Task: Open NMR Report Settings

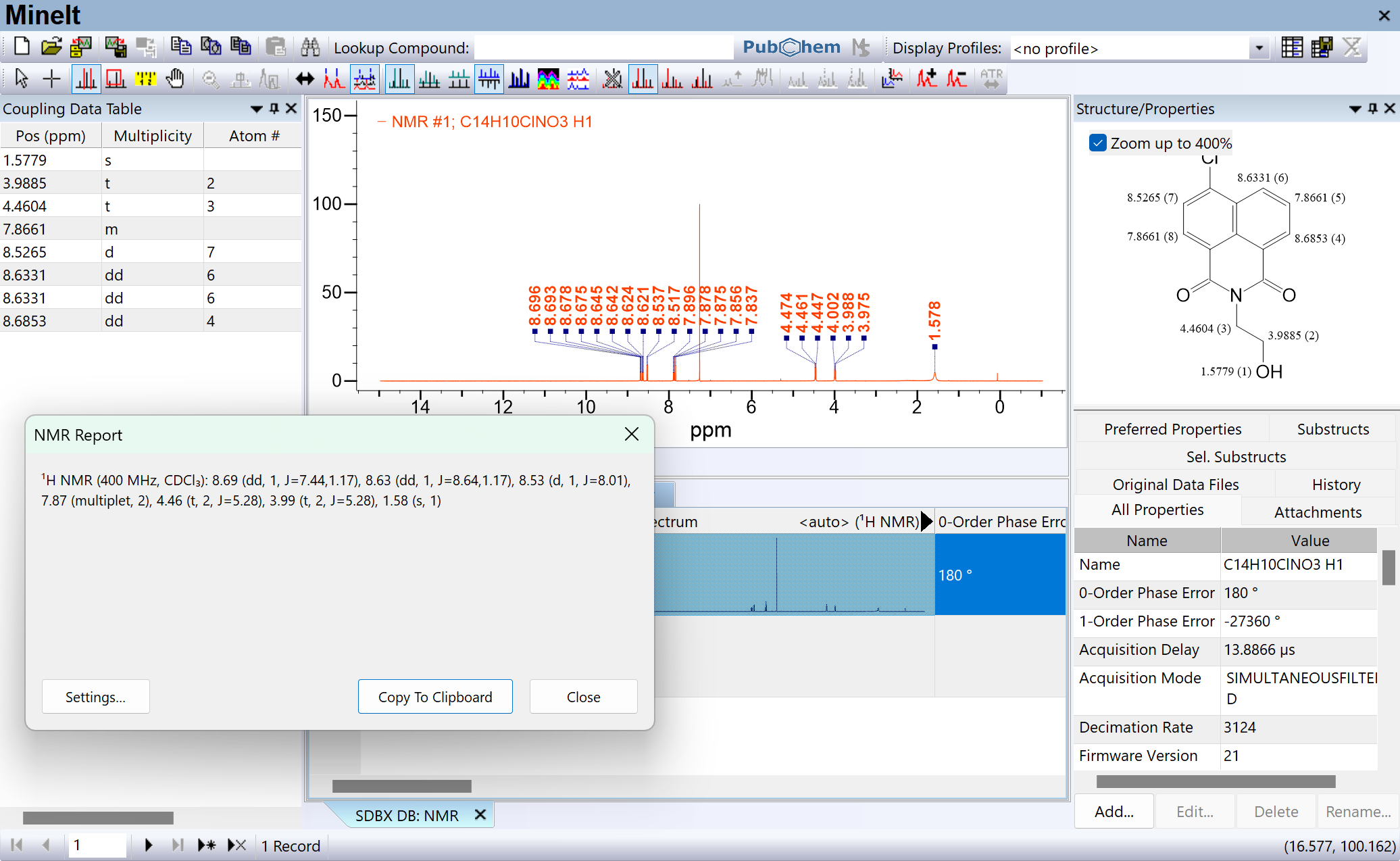Action: point(95,697)
